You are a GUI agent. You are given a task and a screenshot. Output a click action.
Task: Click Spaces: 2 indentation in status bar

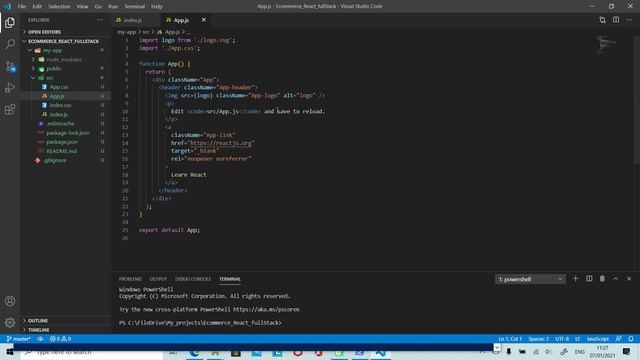(538, 339)
